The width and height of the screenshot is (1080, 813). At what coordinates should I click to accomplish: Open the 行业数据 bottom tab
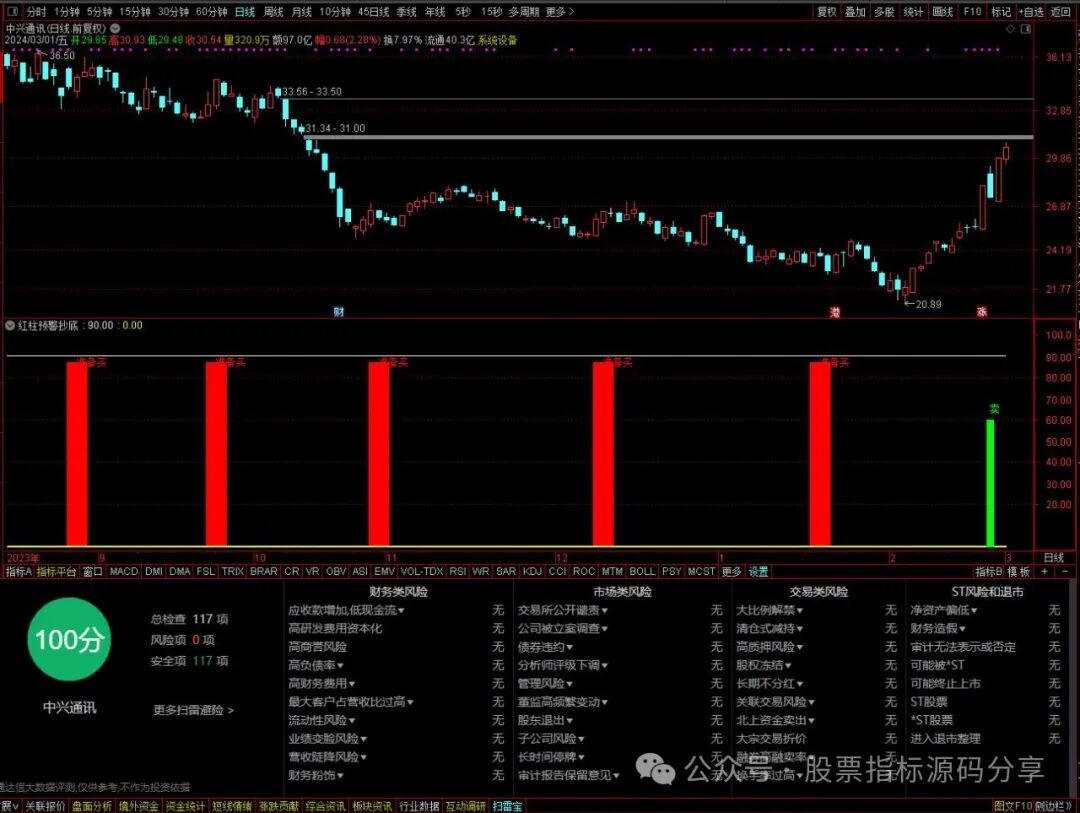tap(419, 806)
